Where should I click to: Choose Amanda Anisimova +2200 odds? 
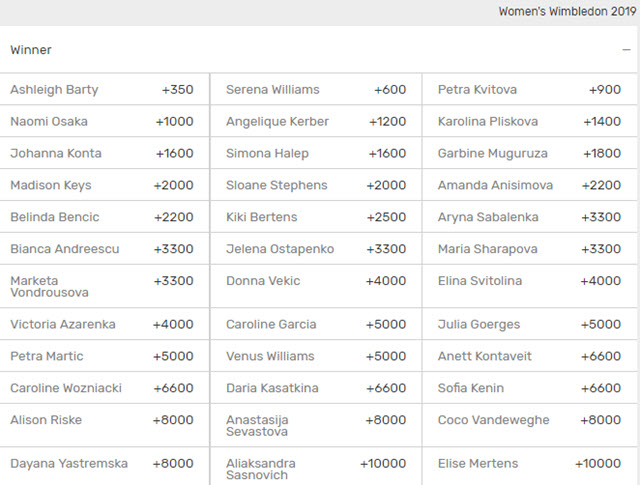(529, 186)
